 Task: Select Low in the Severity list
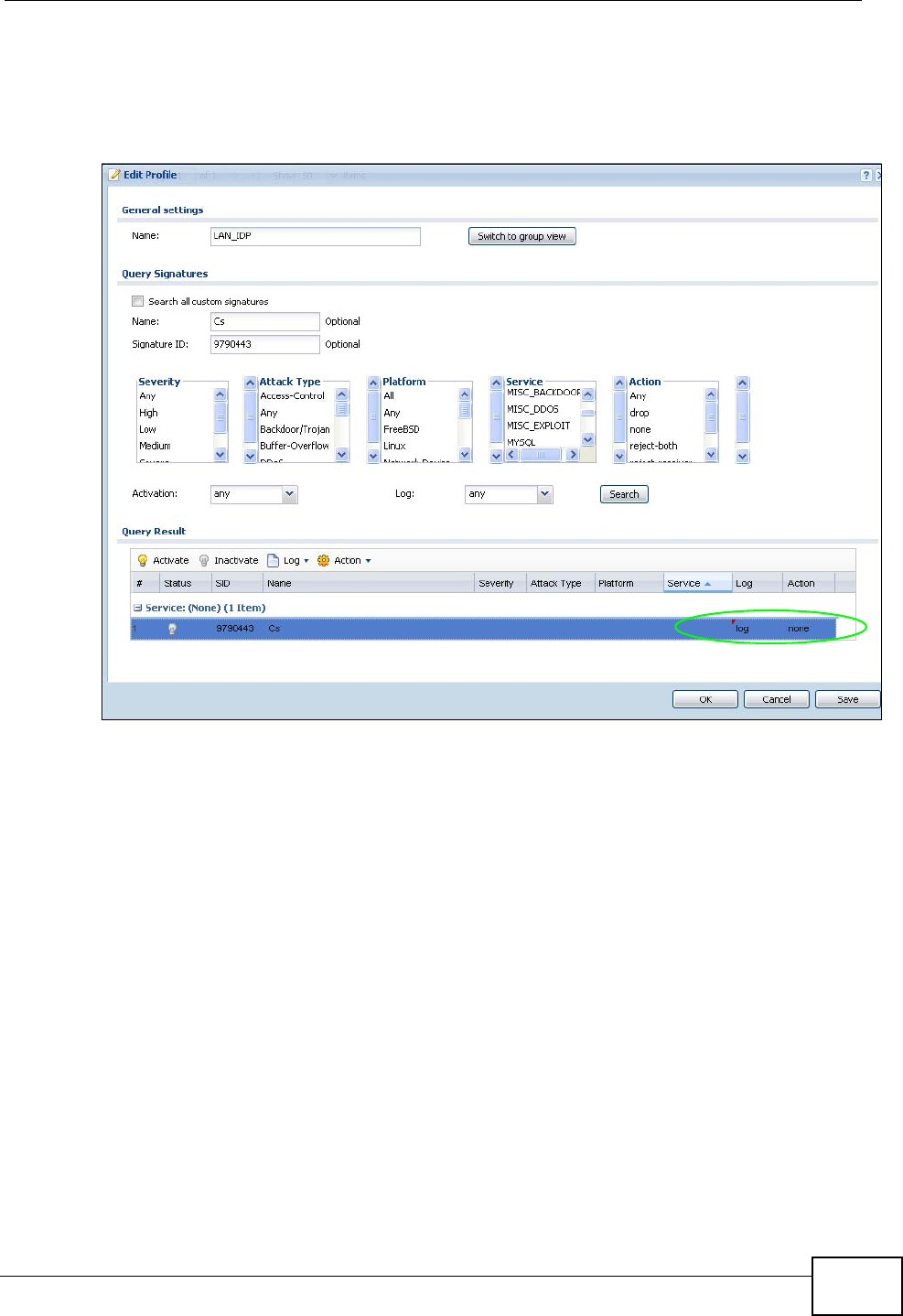pos(147,429)
